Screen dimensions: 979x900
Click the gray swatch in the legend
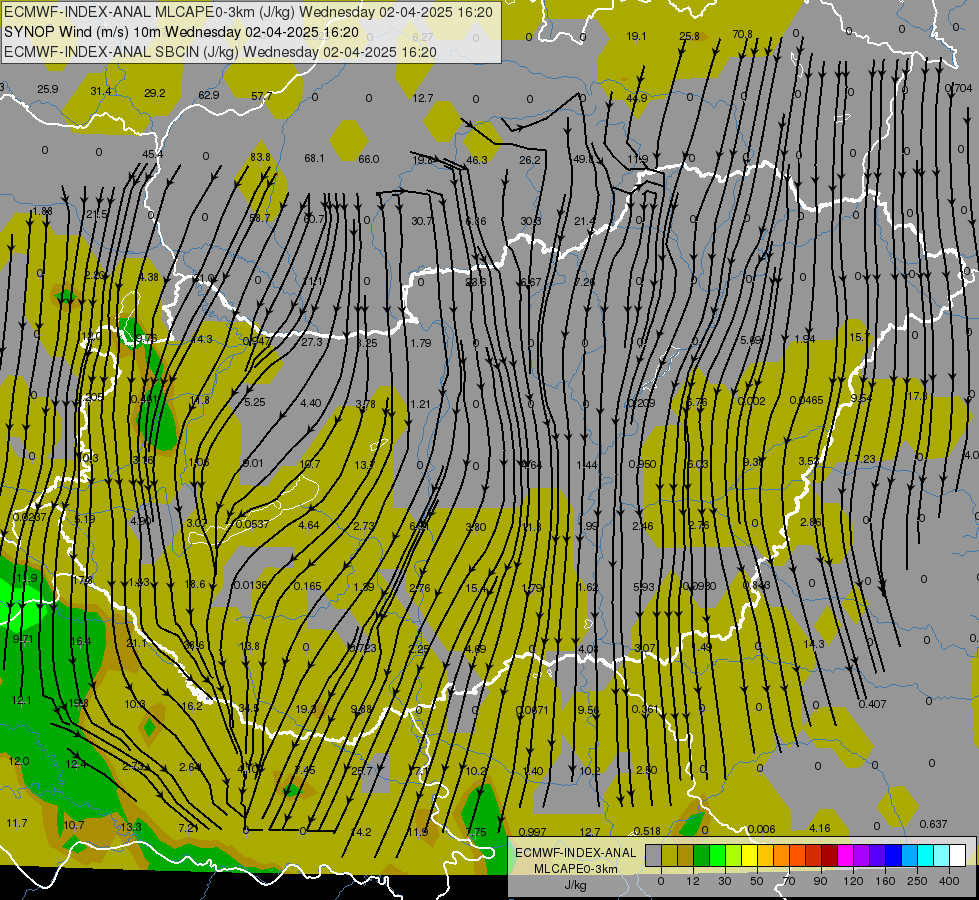click(x=653, y=855)
